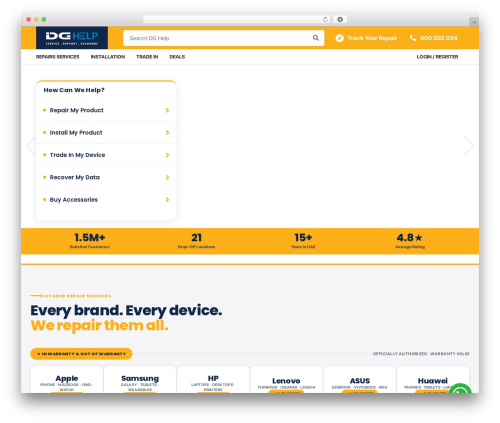Click Officially Authorized Warranty Valid text

click(x=421, y=354)
